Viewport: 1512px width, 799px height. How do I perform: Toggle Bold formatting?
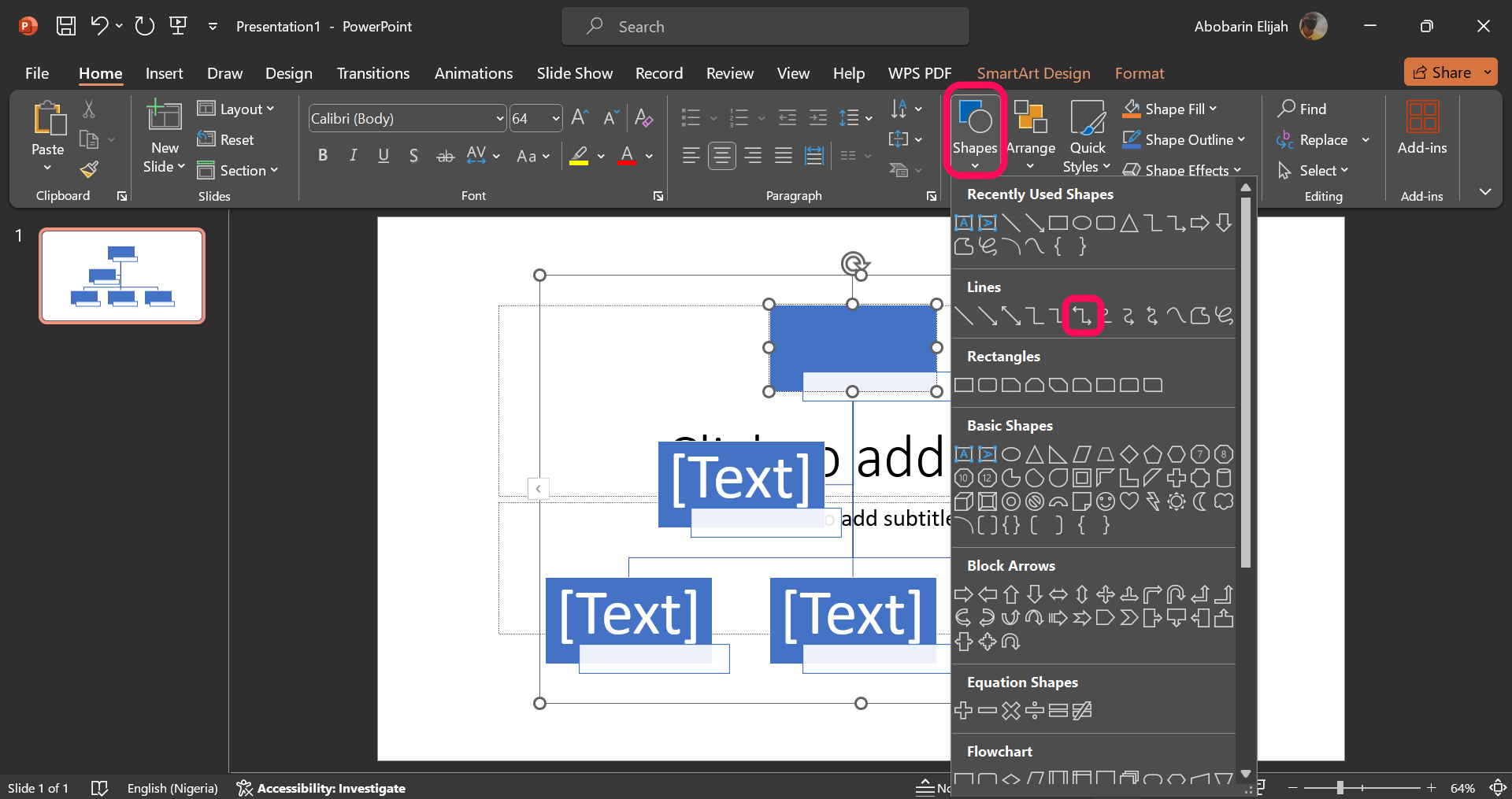322,156
